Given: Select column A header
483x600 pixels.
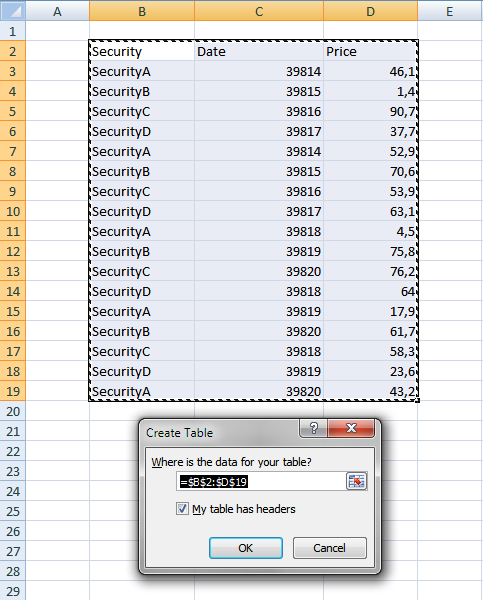Looking at the screenshot, I should [x=57, y=11].
